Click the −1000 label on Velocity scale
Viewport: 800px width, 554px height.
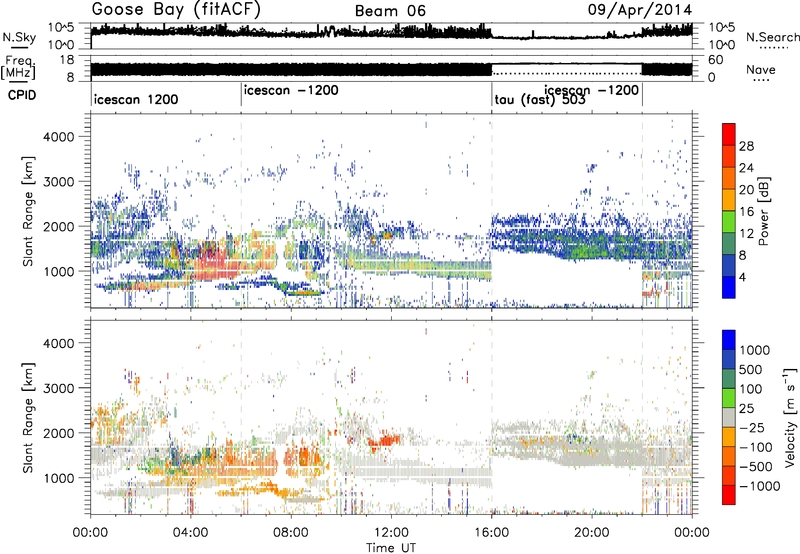point(759,486)
